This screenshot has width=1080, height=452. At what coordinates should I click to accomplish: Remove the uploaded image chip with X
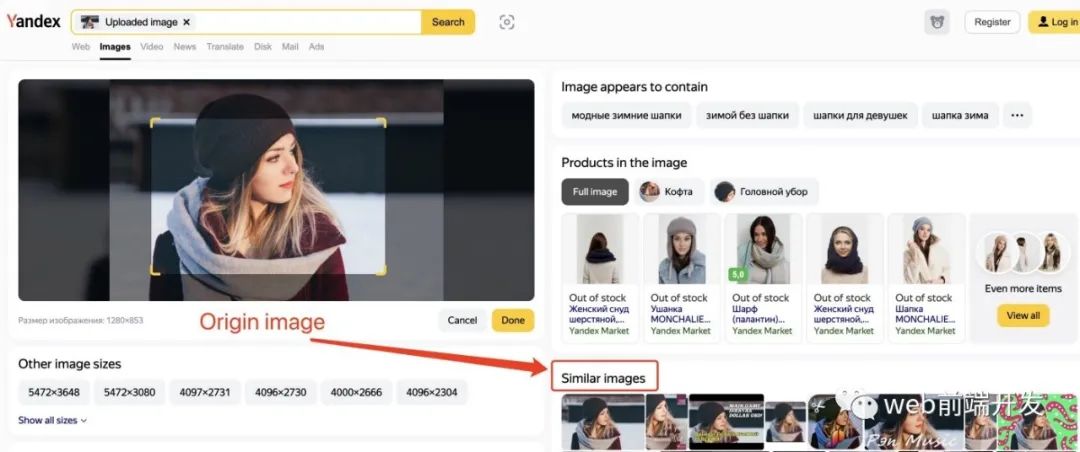coord(187,22)
